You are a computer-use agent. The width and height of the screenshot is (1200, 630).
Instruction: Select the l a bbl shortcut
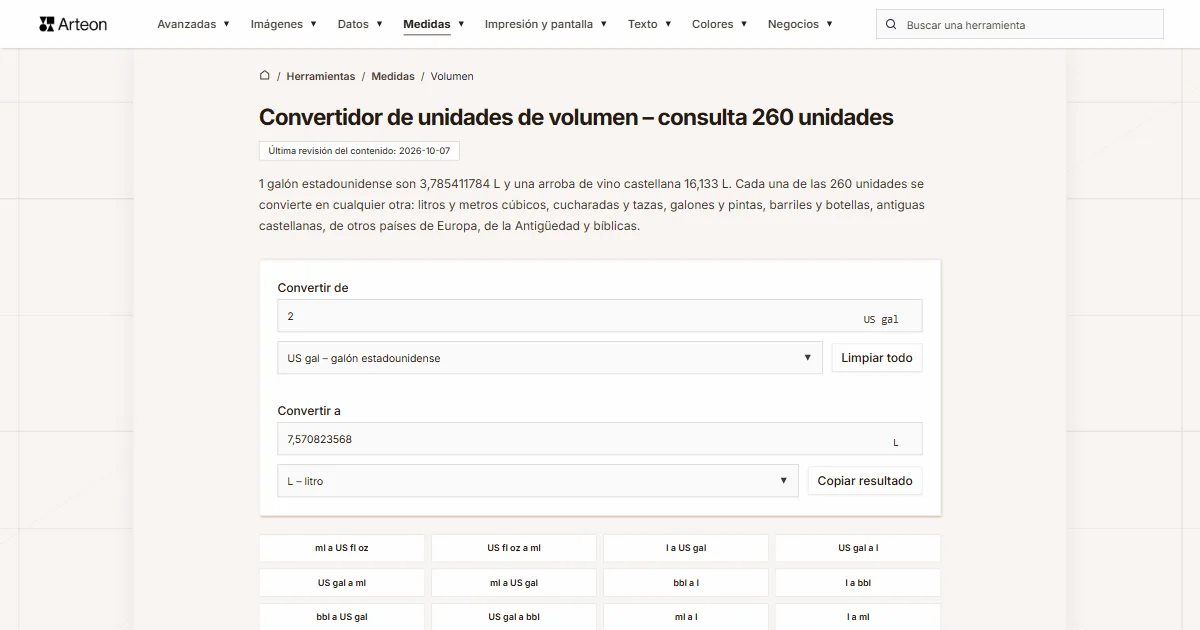point(858,583)
